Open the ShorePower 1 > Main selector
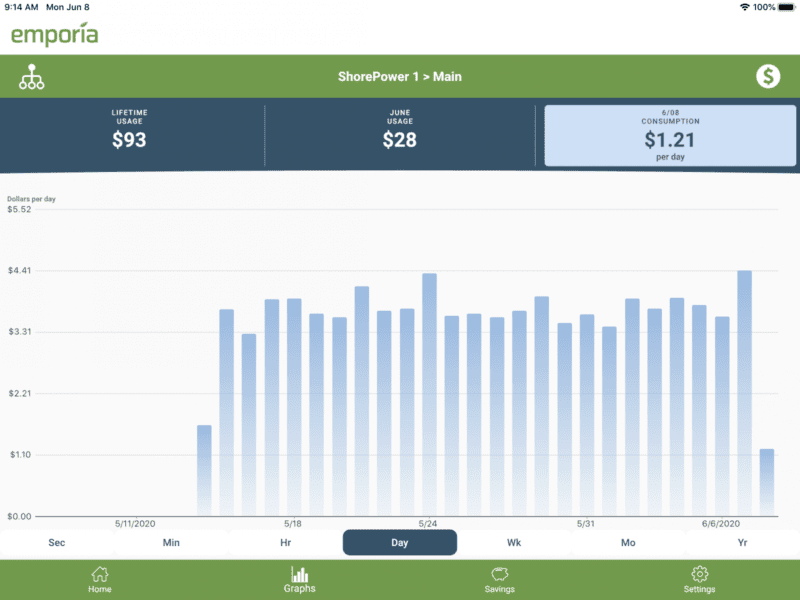This screenshot has width=800, height=600. pyautogui.click(x=400, y=77)
